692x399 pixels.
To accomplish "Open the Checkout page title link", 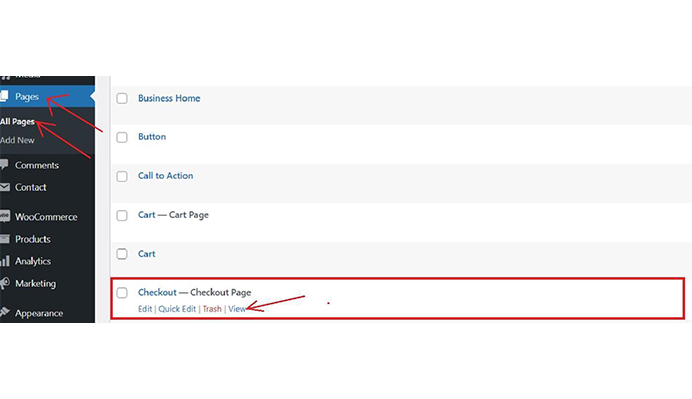I will (x=157, y=292).
